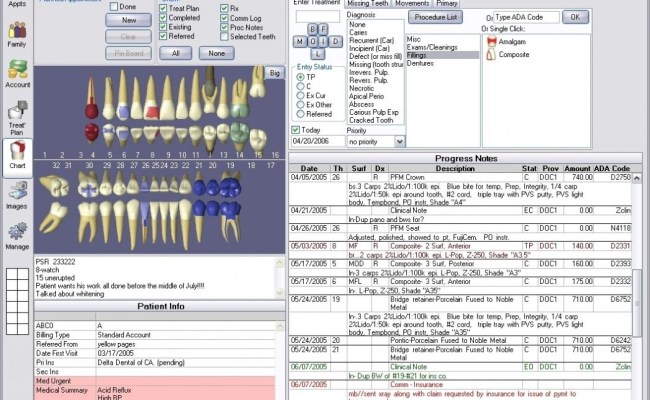Click the PFM Seat progress note row
The image size is (650, 400).
(x=460, y=228)
